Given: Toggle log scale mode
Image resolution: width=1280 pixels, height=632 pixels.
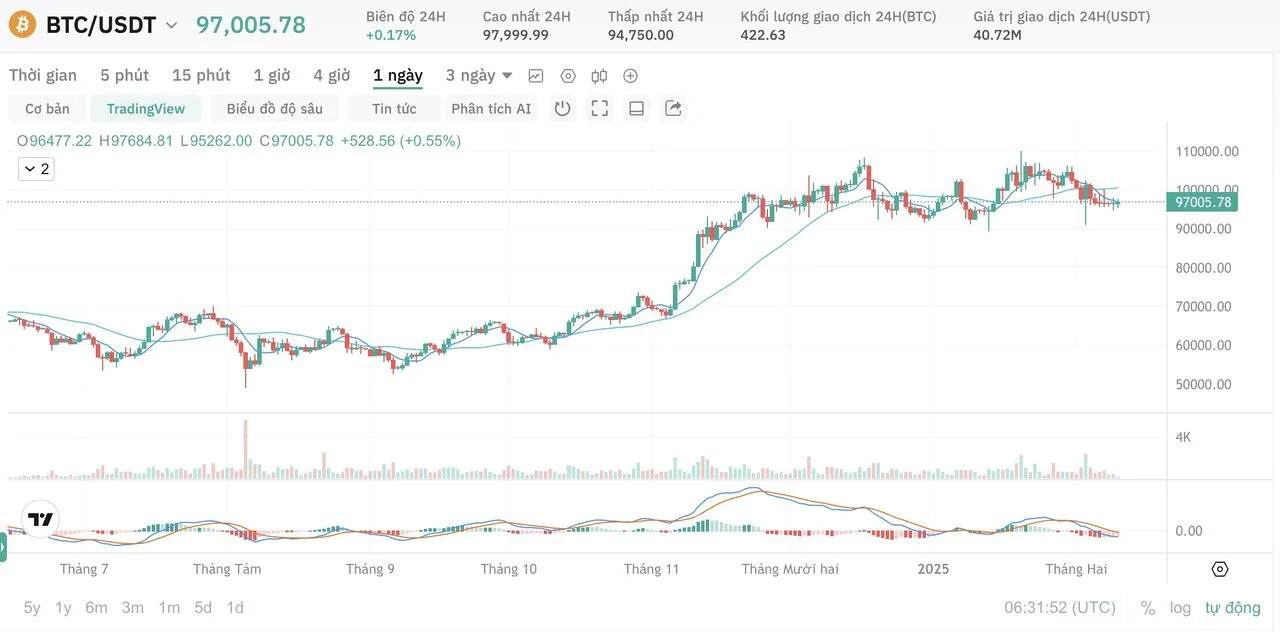Looking at the screenshot, I should coord(1180,608).
